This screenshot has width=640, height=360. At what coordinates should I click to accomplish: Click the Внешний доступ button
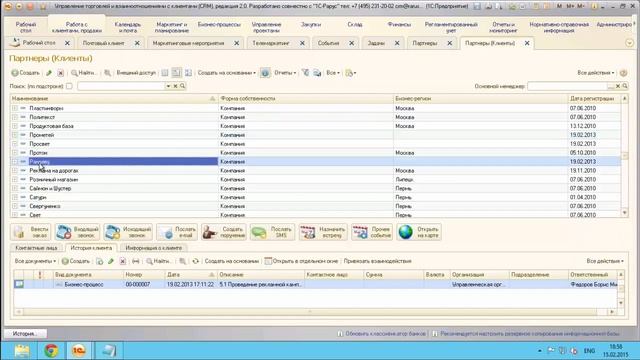[136, 73]
